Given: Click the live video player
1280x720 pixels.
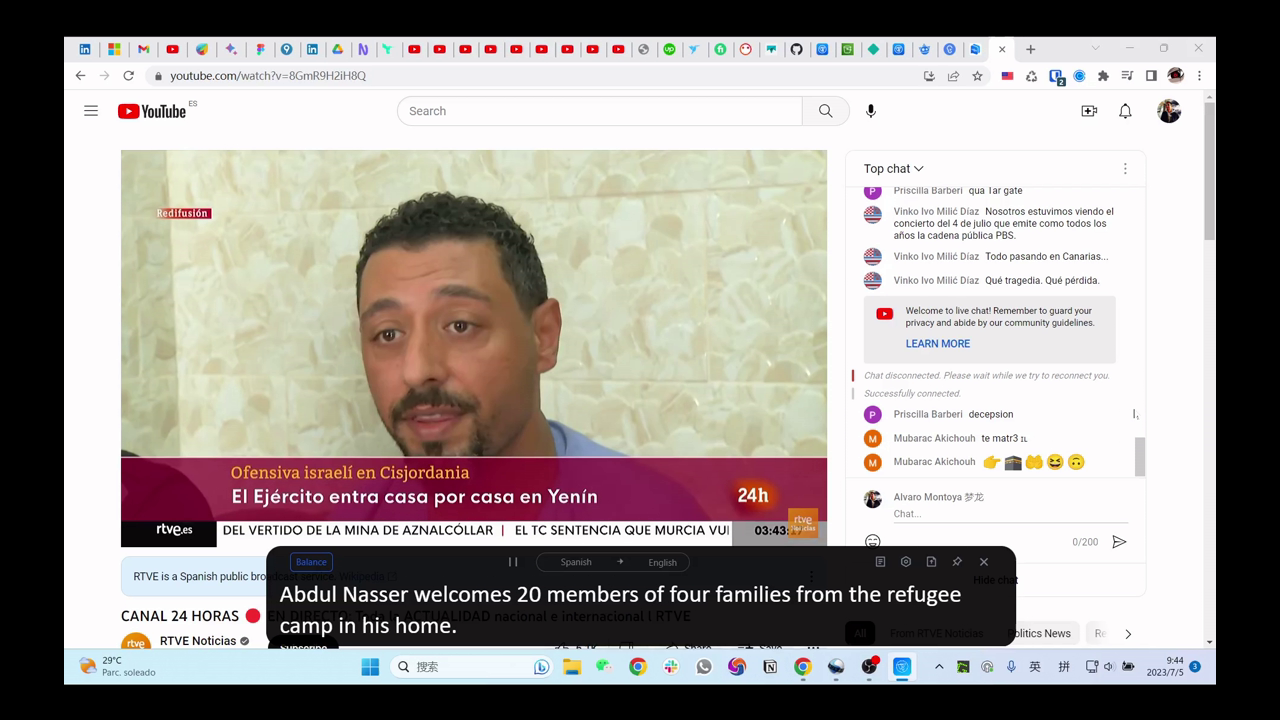Looking at the screenshot, I should 474,348.
